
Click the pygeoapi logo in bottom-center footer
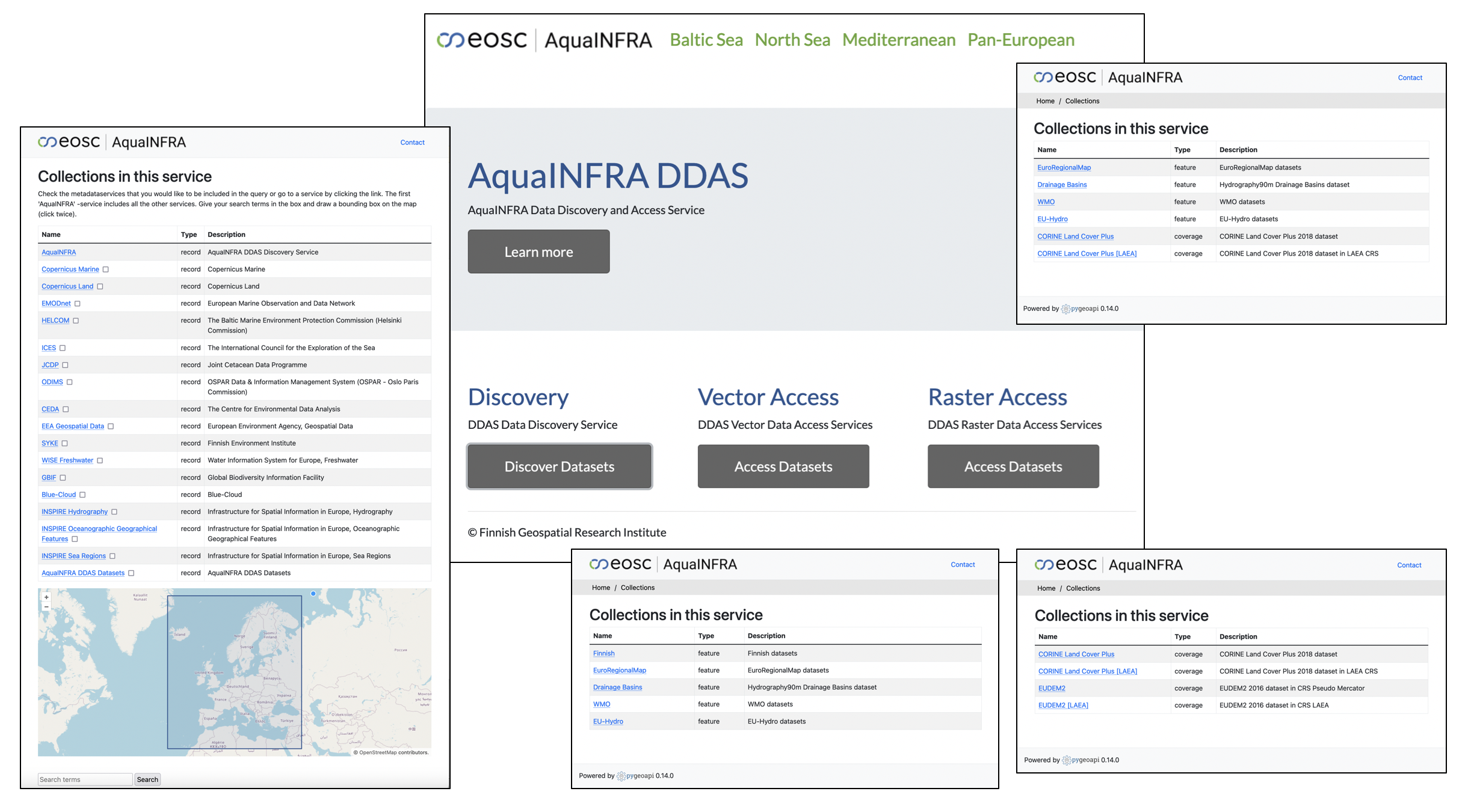click(635, 776)
